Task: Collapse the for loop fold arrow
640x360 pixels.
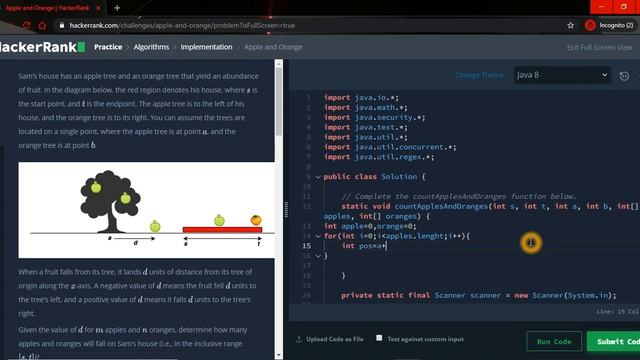Action: 318,236
